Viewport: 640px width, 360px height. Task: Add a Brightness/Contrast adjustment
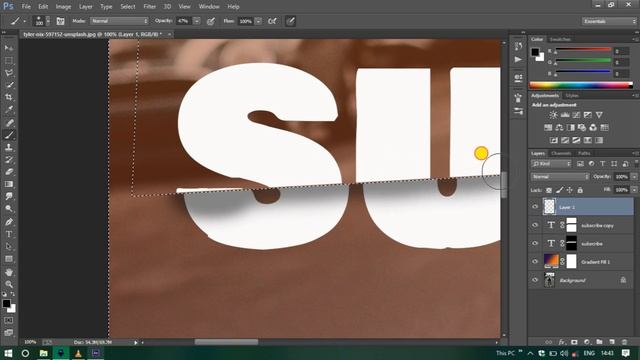pos(553,115)
